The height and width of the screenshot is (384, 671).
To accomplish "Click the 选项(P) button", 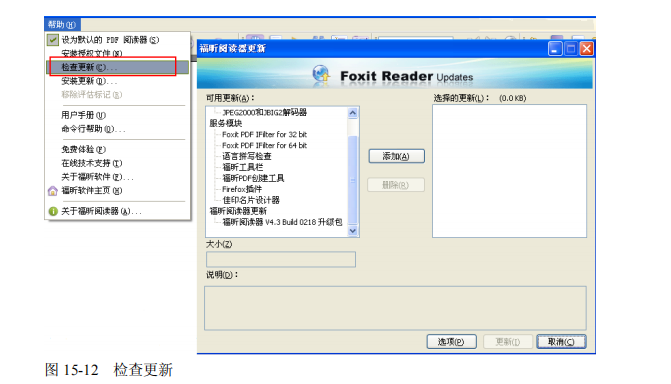I will point(451,342).
